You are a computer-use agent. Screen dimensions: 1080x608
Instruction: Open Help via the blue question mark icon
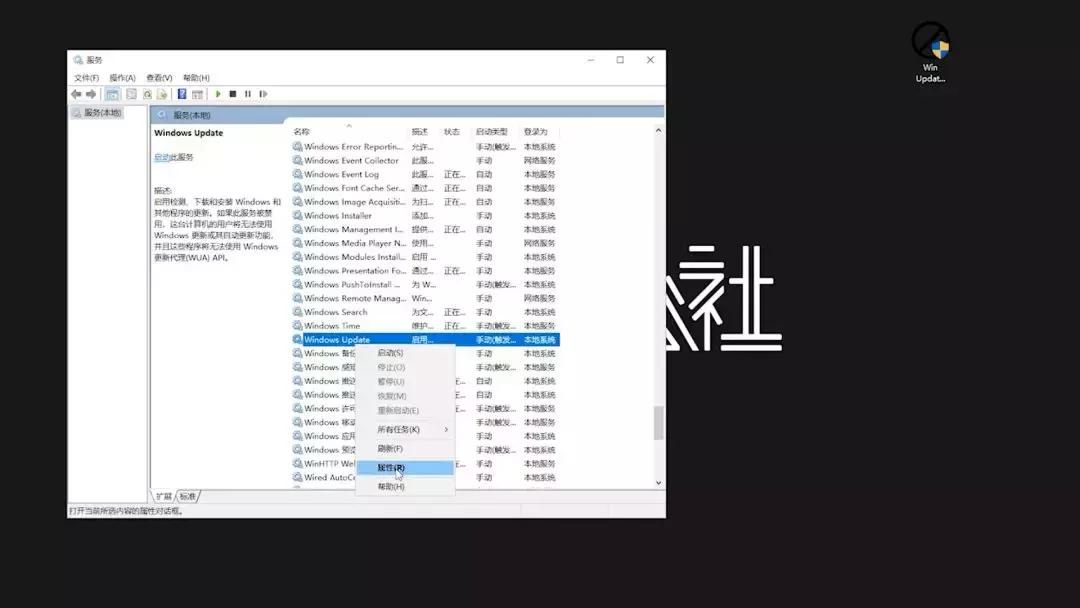point(182,93)
